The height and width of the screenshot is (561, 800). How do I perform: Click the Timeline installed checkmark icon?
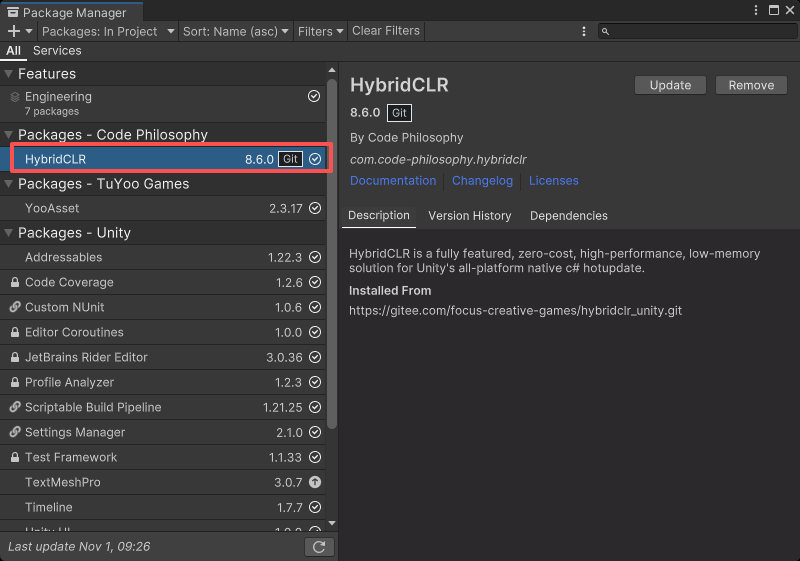(x=315, y=507)
